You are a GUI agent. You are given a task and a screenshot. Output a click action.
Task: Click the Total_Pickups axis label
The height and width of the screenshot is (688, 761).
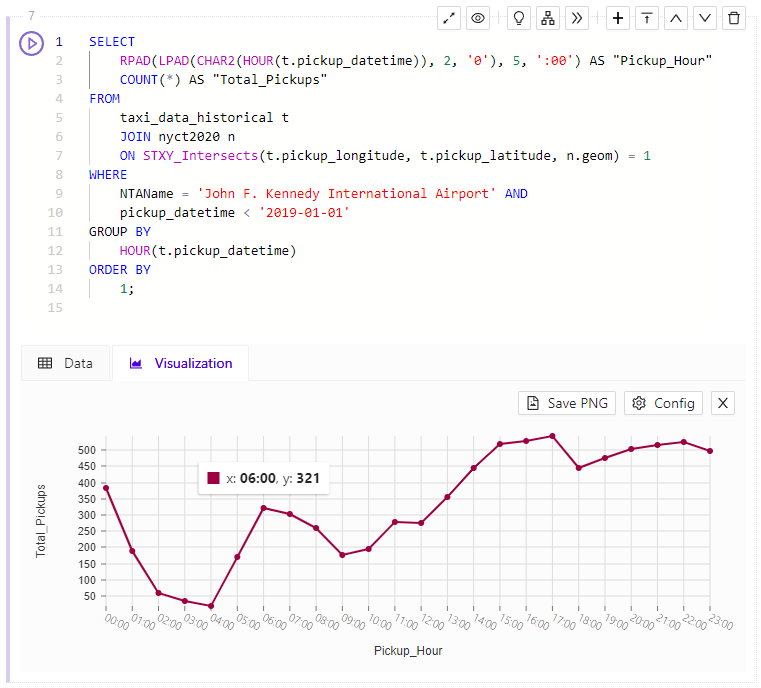(x=41, y=521)
